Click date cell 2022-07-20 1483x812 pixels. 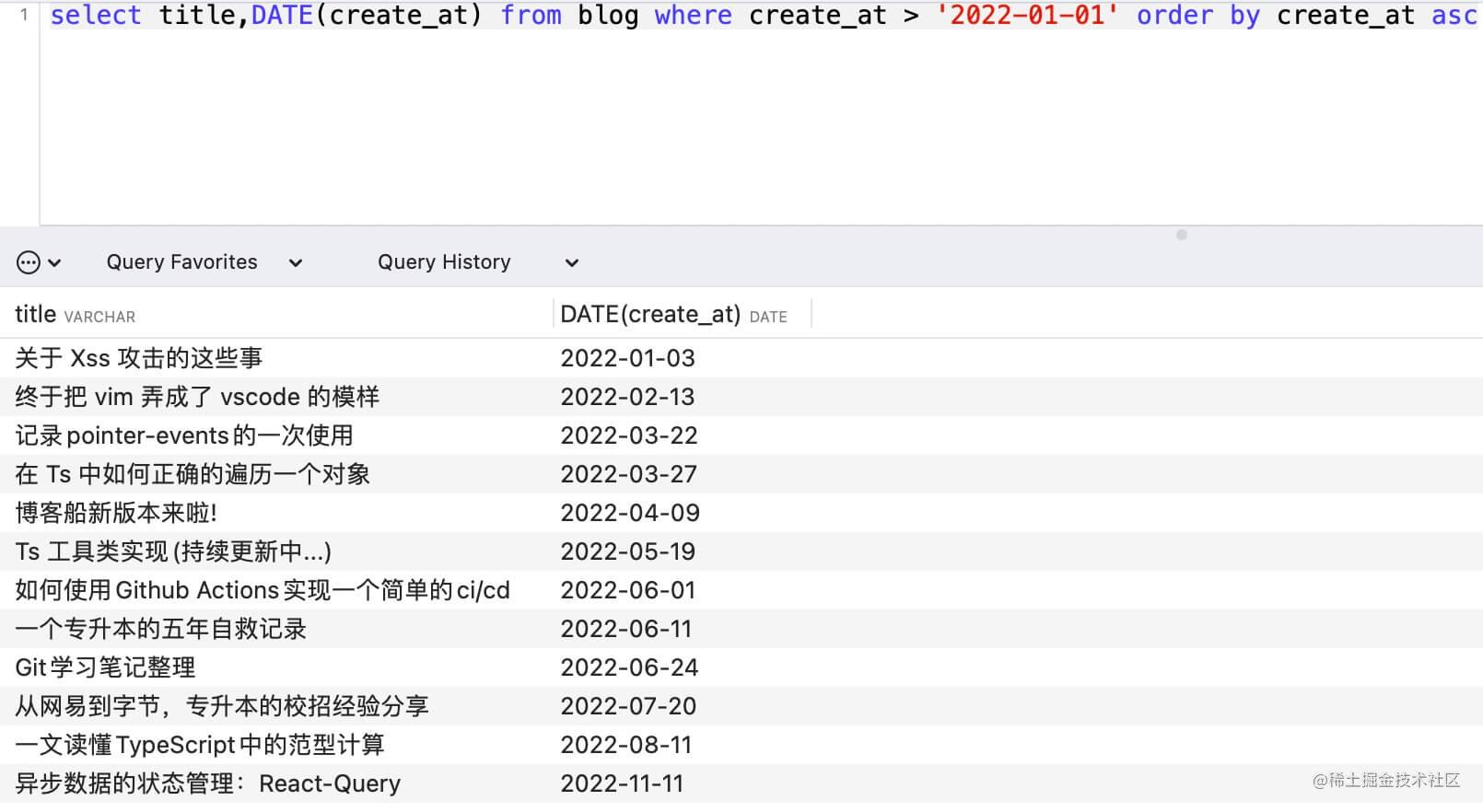coord(628,706)
